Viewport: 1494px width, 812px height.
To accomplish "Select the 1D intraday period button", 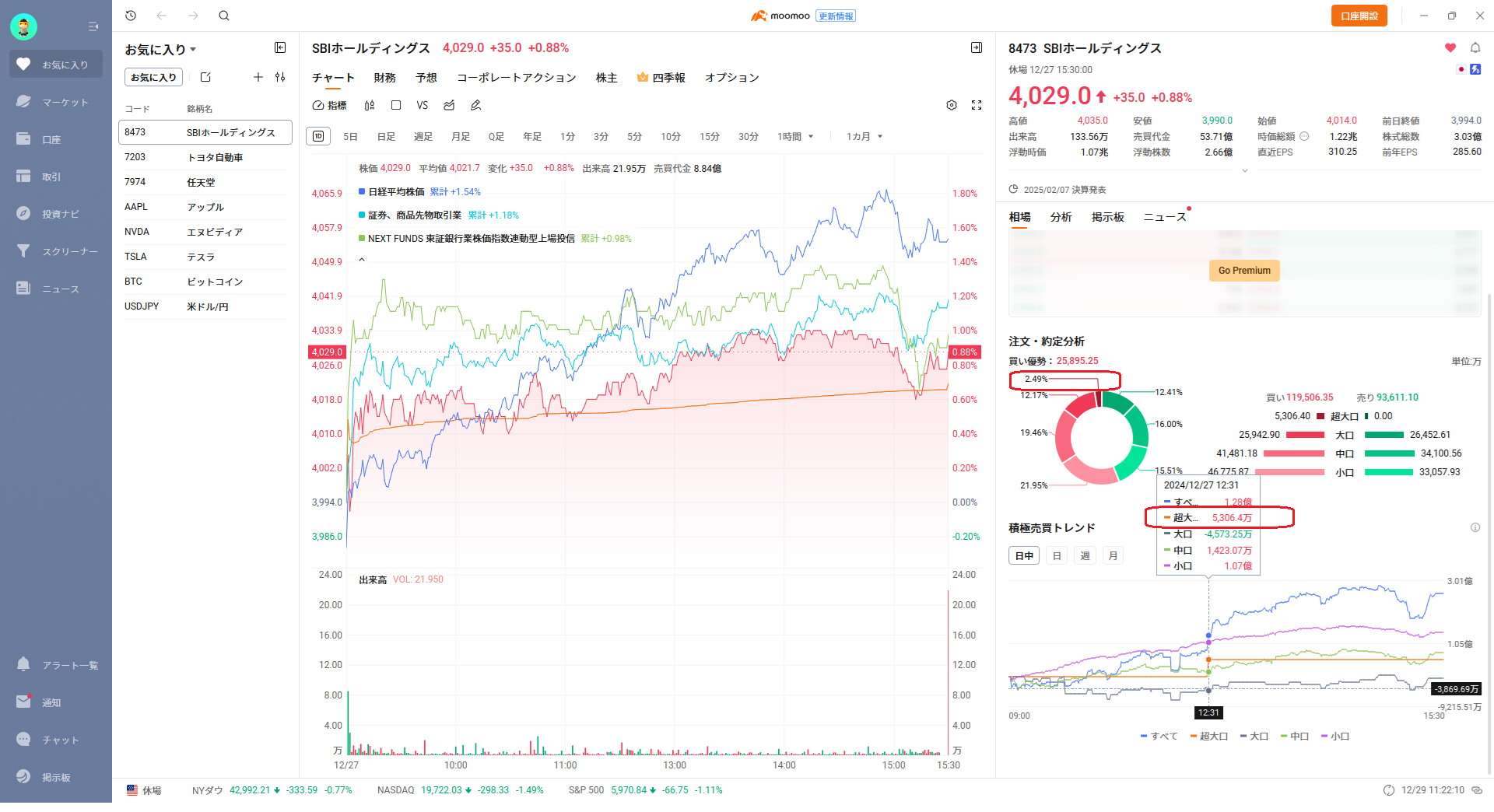I will pos(318,136).
